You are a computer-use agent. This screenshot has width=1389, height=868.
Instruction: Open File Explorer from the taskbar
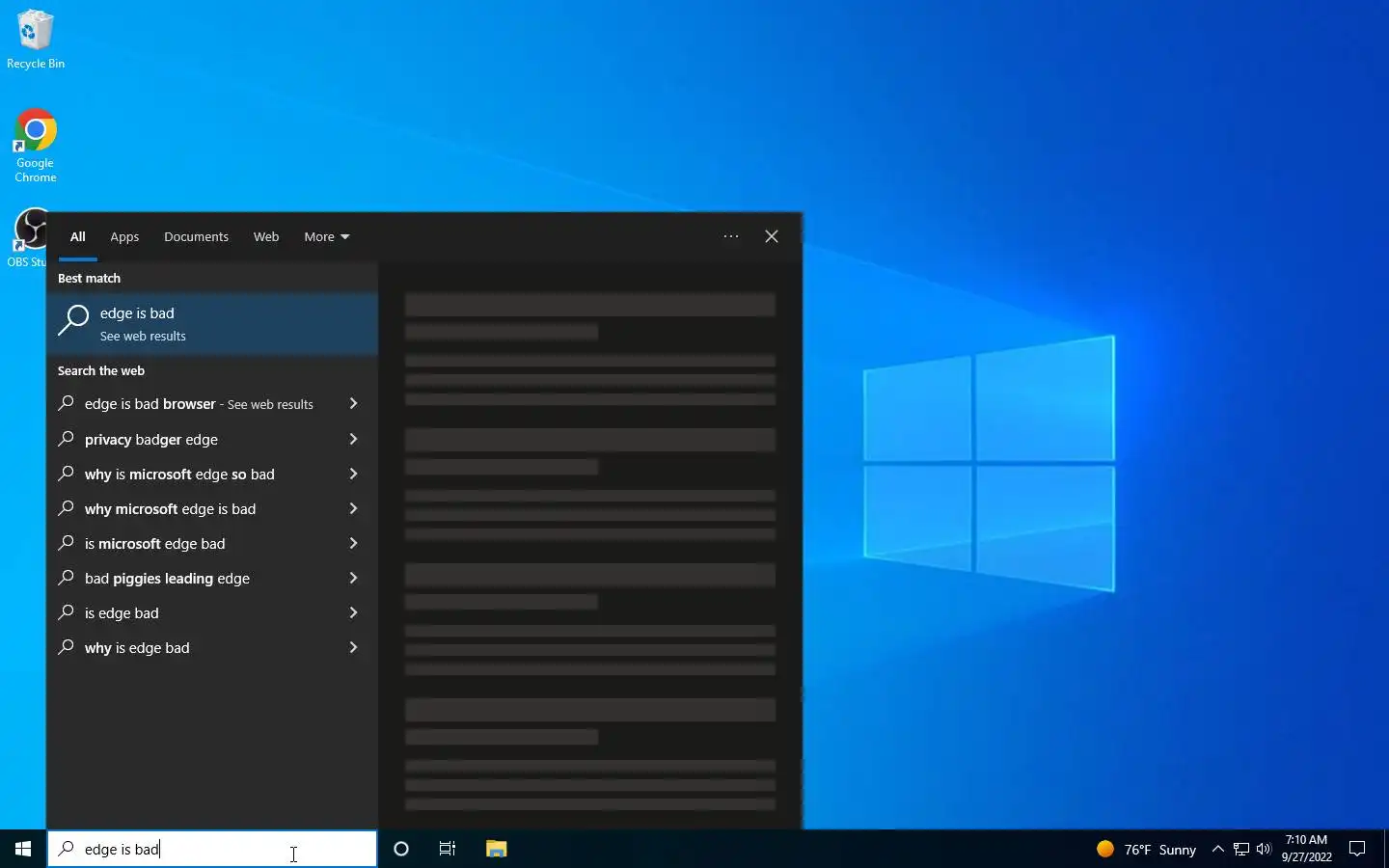tap(496, 849)
